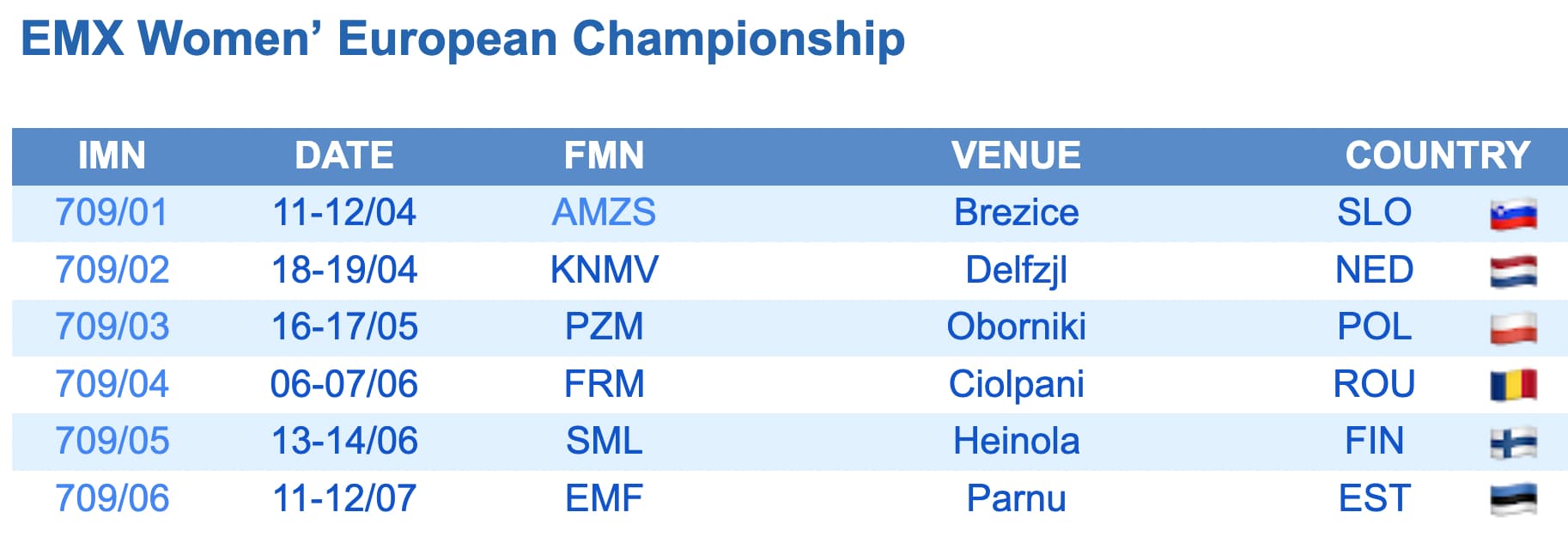
Task: Click the Estonia flag icon
Action: [1513, 499]
